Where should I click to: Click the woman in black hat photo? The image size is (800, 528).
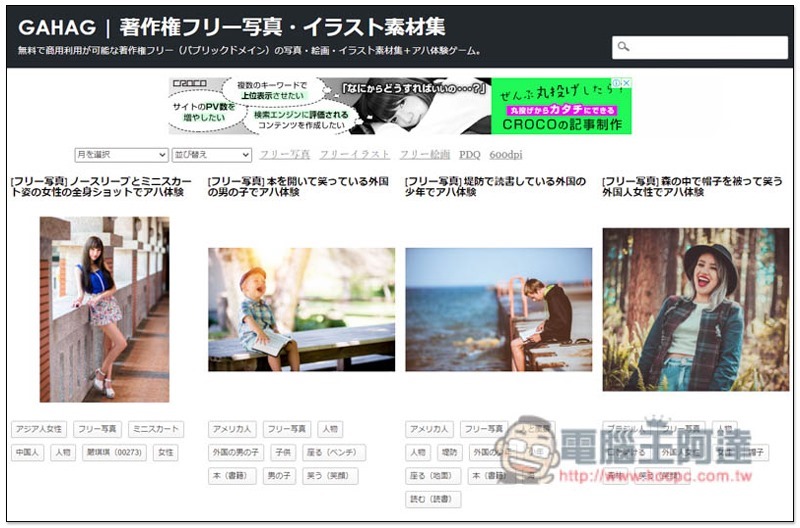[695, 309]
